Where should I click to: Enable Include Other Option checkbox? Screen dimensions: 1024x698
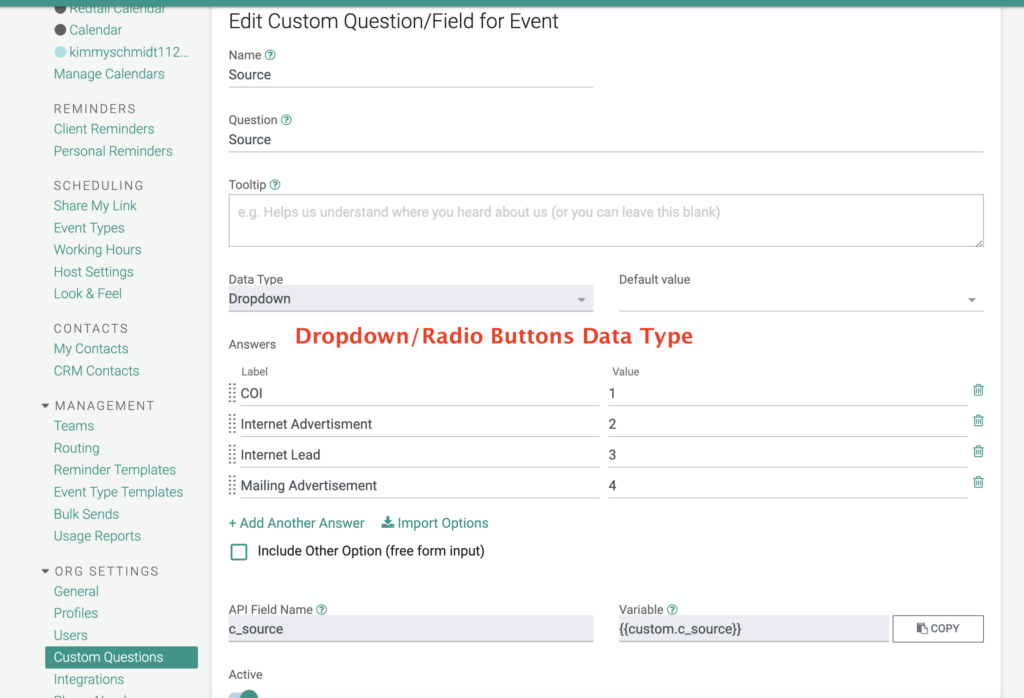coord(239,552)
